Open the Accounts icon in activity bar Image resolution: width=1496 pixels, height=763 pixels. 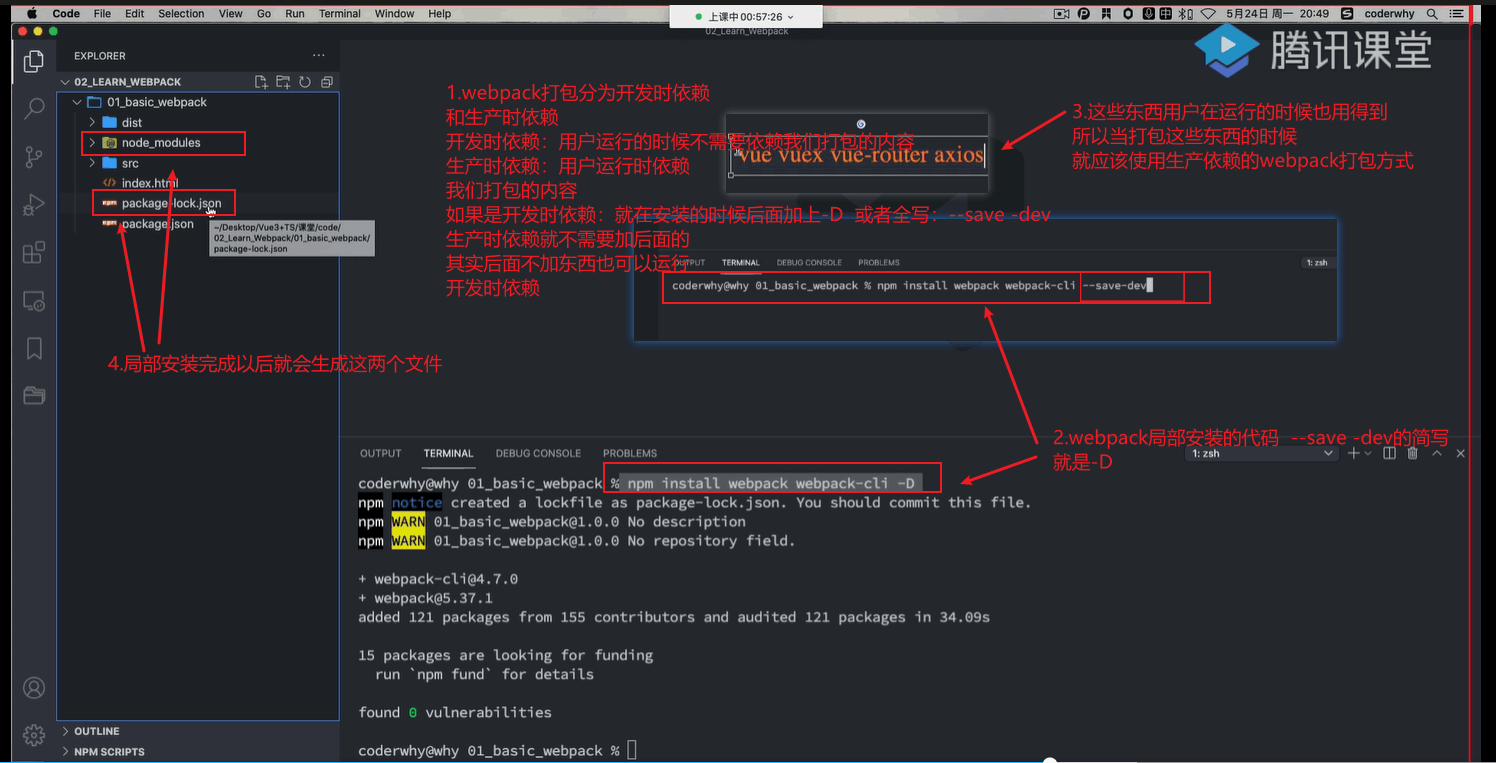[34, 688]
